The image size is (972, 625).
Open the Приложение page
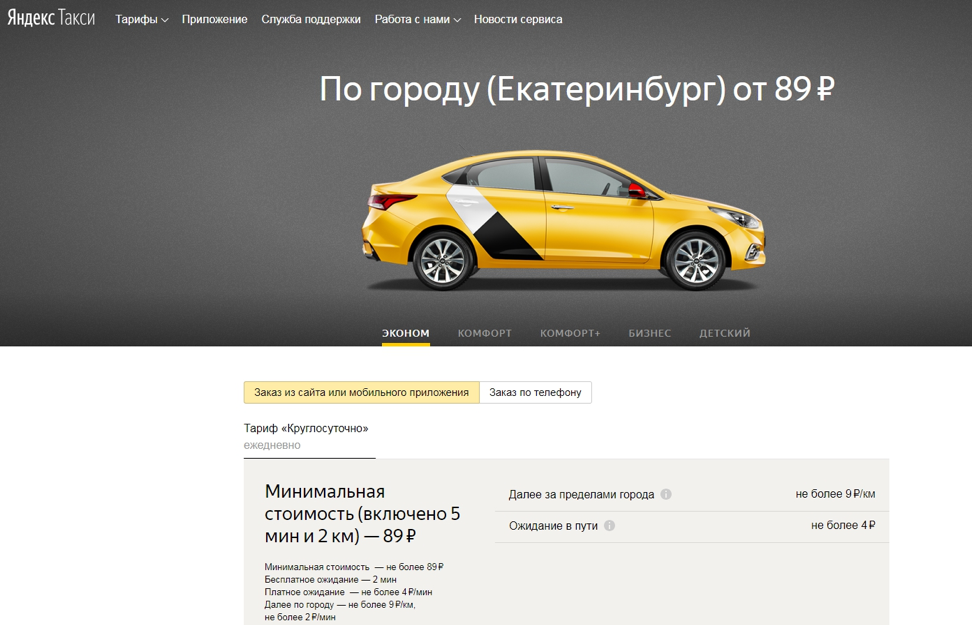214,19
